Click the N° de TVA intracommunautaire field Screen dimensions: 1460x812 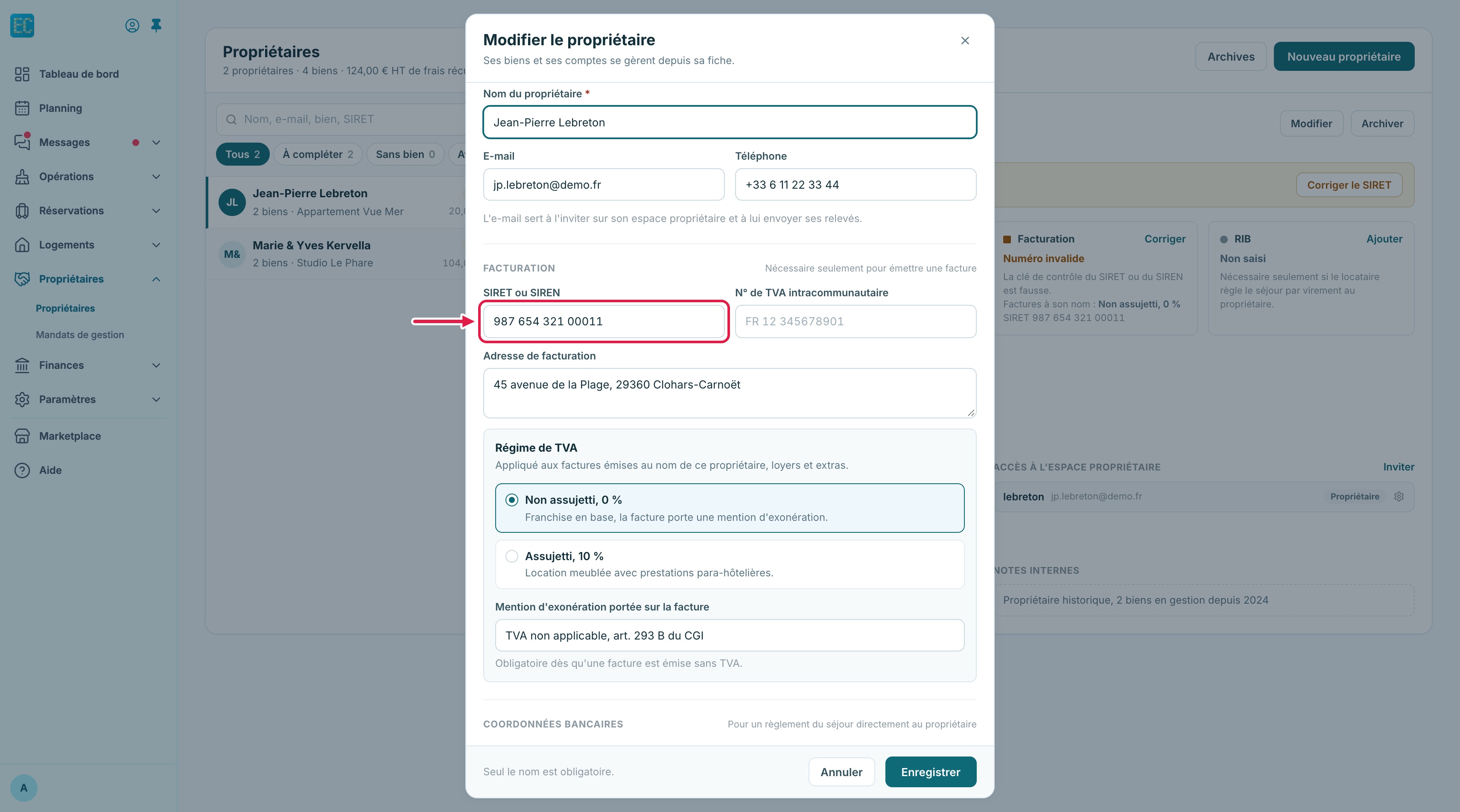856,321
